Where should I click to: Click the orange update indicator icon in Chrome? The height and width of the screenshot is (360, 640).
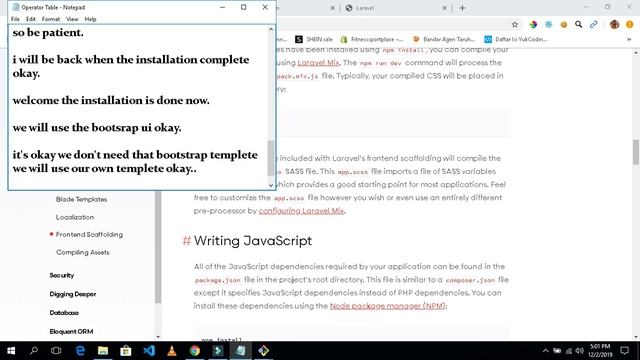[630, 24]
